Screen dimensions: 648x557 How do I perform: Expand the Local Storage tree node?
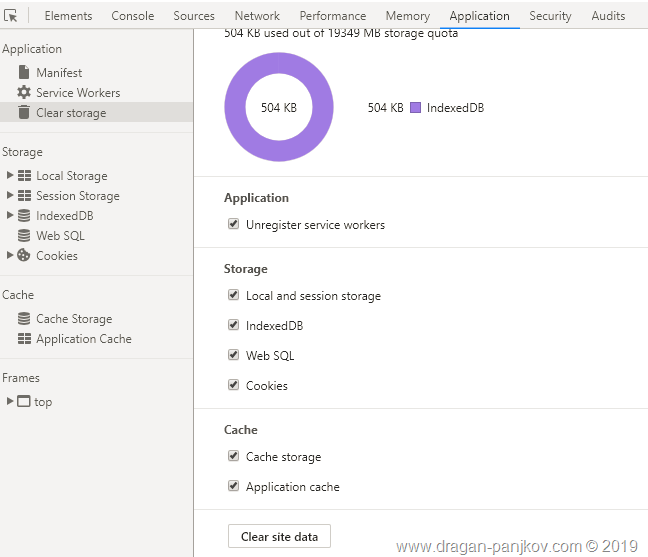[x=10, y=176]
